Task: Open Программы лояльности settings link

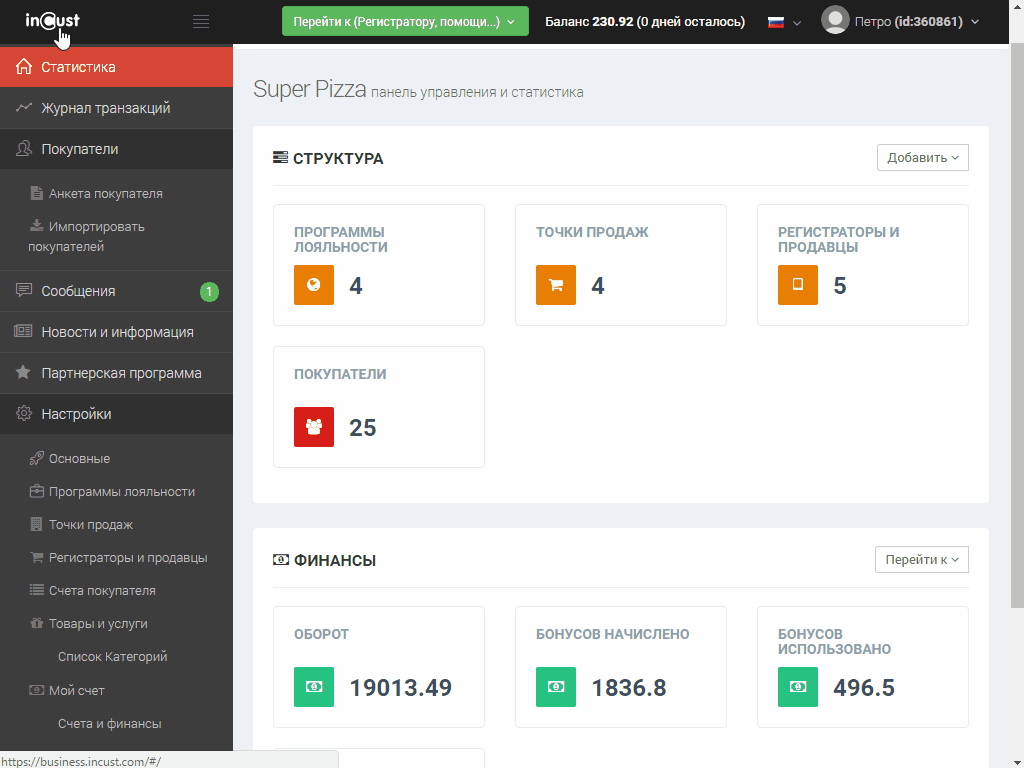Action: [121, 492]
